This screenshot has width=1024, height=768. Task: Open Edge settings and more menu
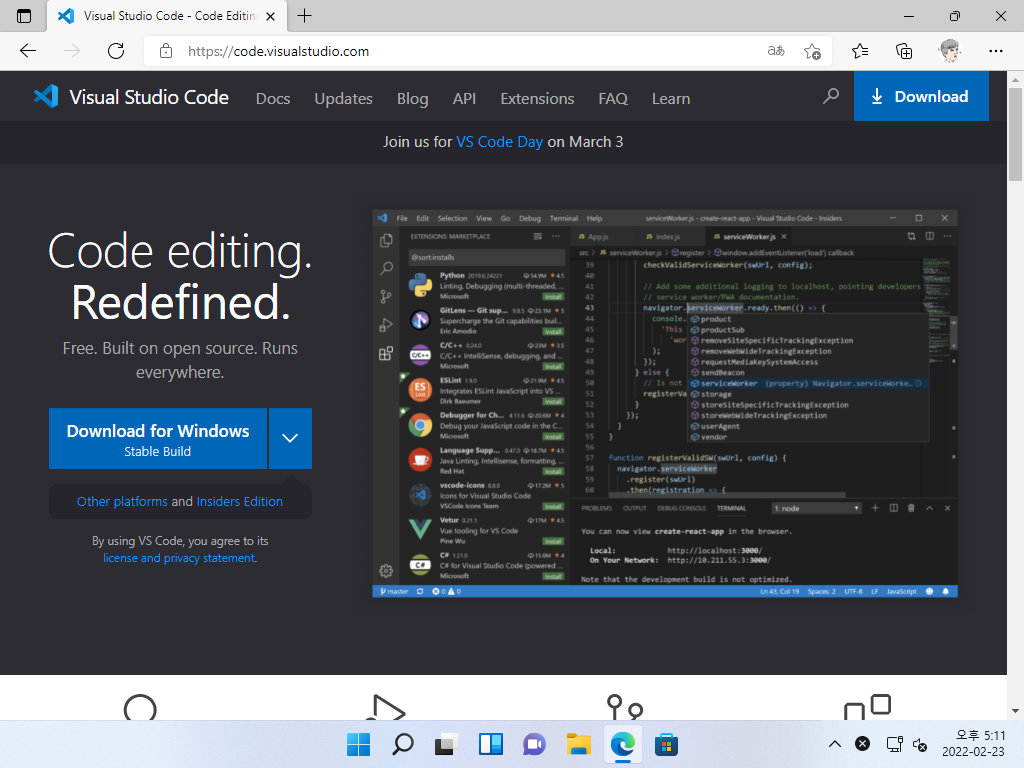pyautogui.click(x=995, y=51)
